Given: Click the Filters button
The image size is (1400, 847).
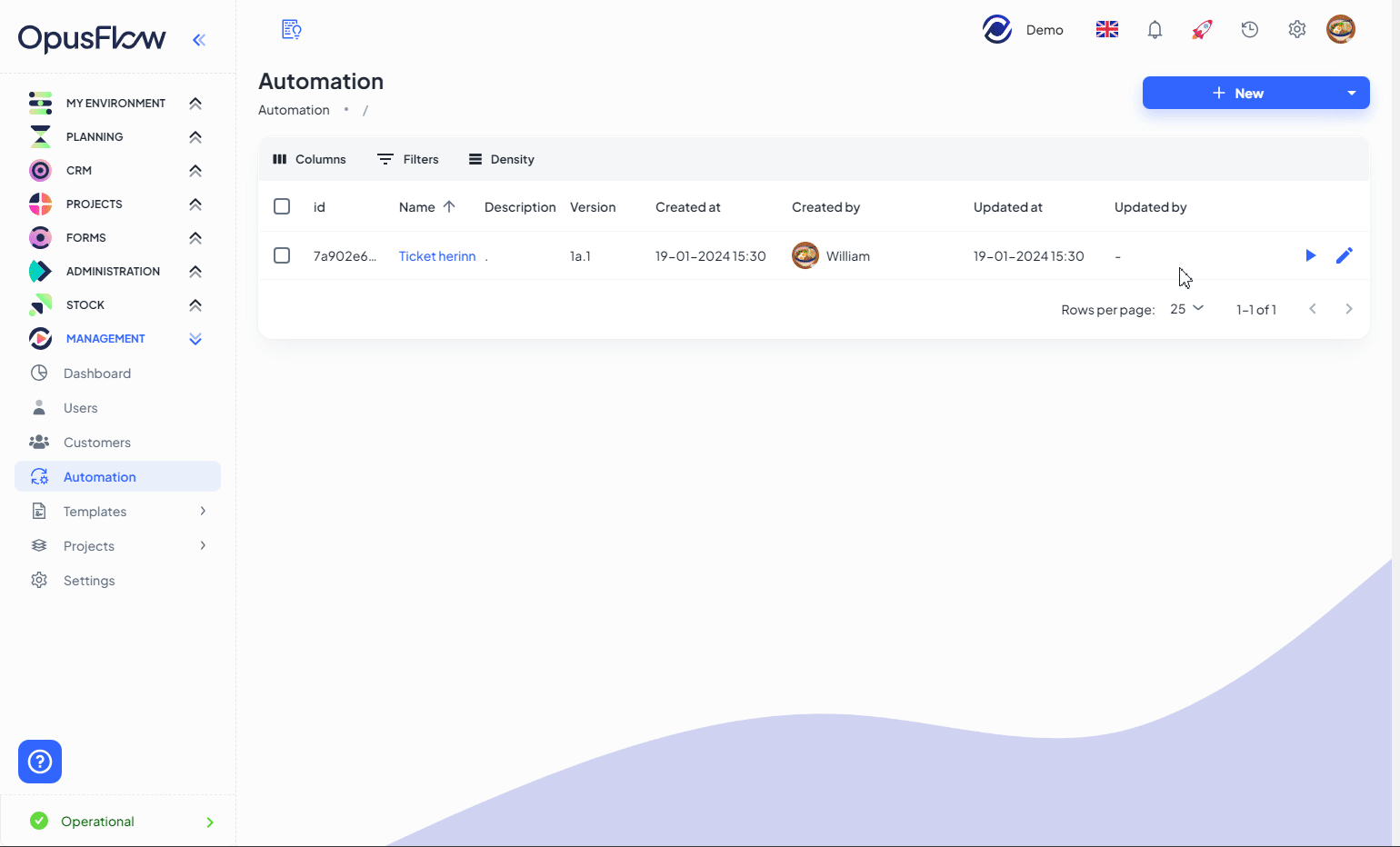Looking at the screenshot, I should pos(408,159).
